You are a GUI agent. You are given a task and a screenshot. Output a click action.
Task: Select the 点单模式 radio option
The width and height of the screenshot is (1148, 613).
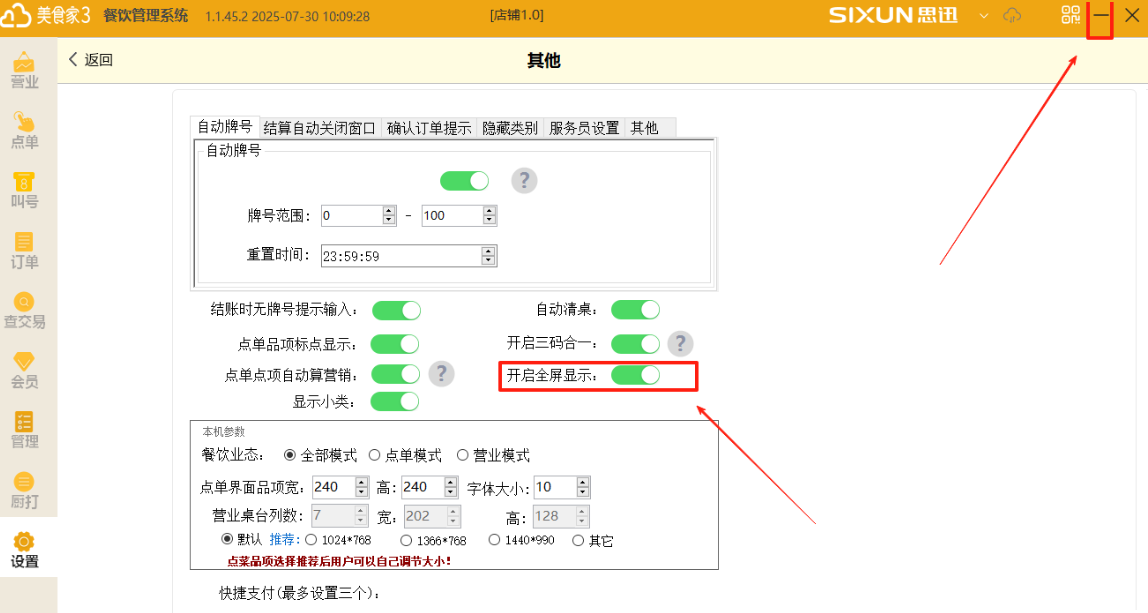[373, 455]
